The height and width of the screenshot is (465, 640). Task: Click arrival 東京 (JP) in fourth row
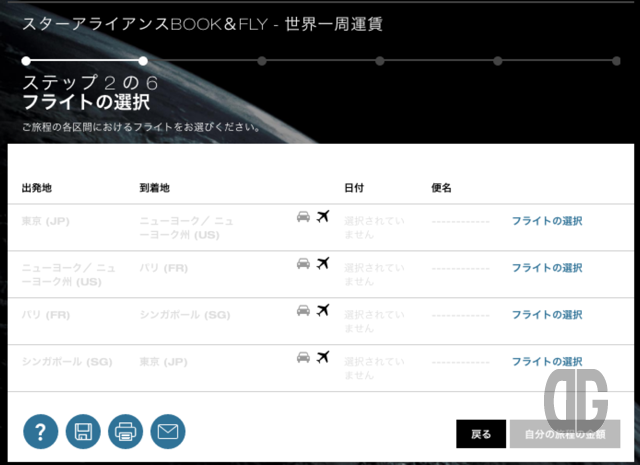(163, 362)
